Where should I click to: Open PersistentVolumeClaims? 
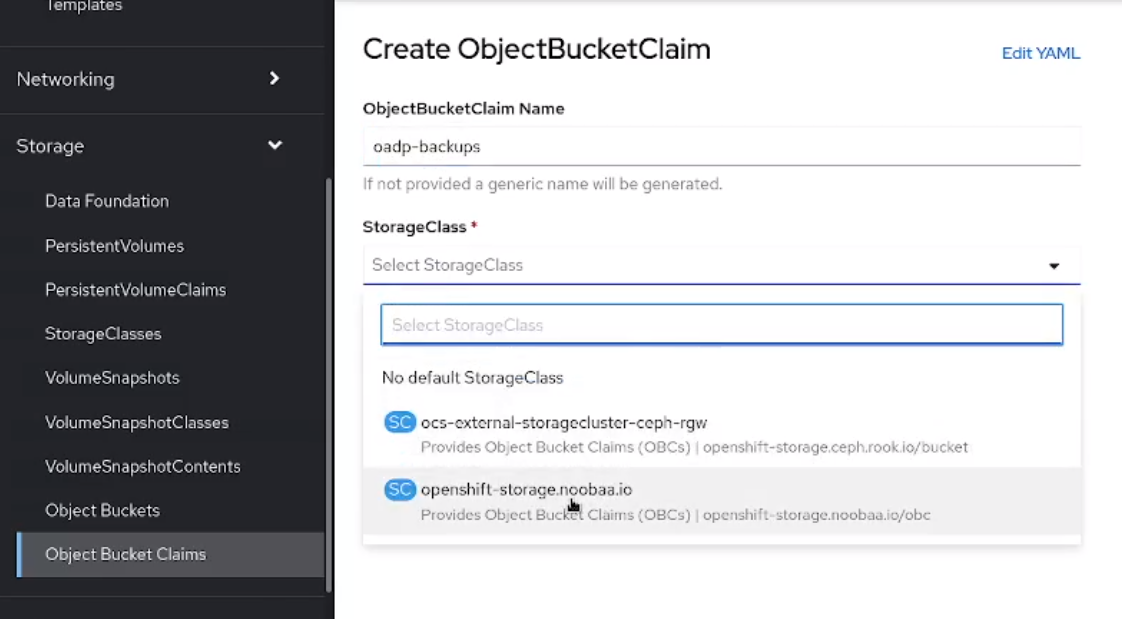coord(135,289)
